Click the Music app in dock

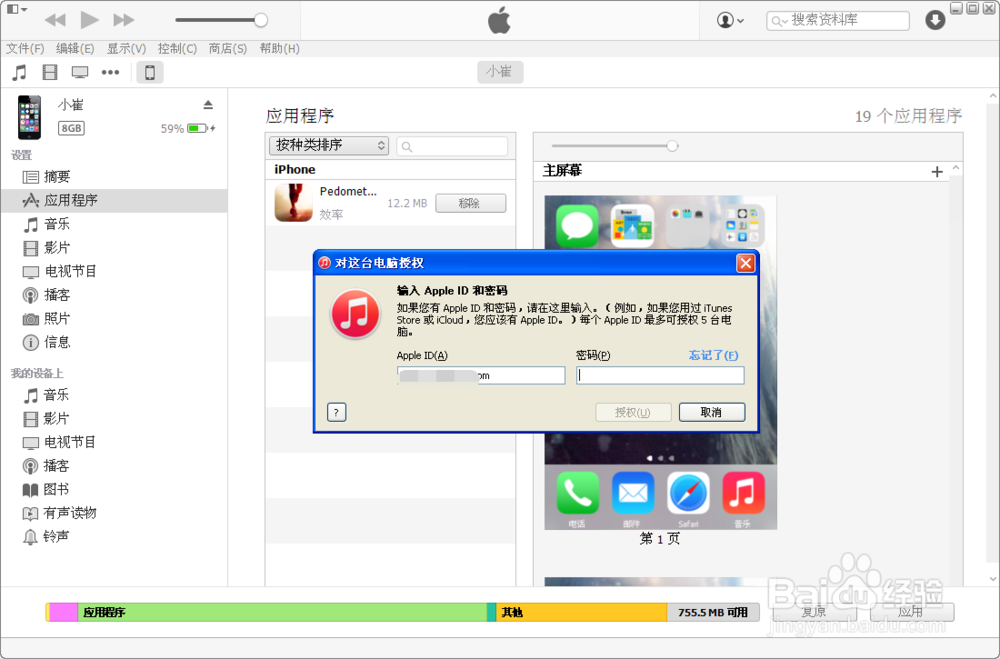coord(744,493)
